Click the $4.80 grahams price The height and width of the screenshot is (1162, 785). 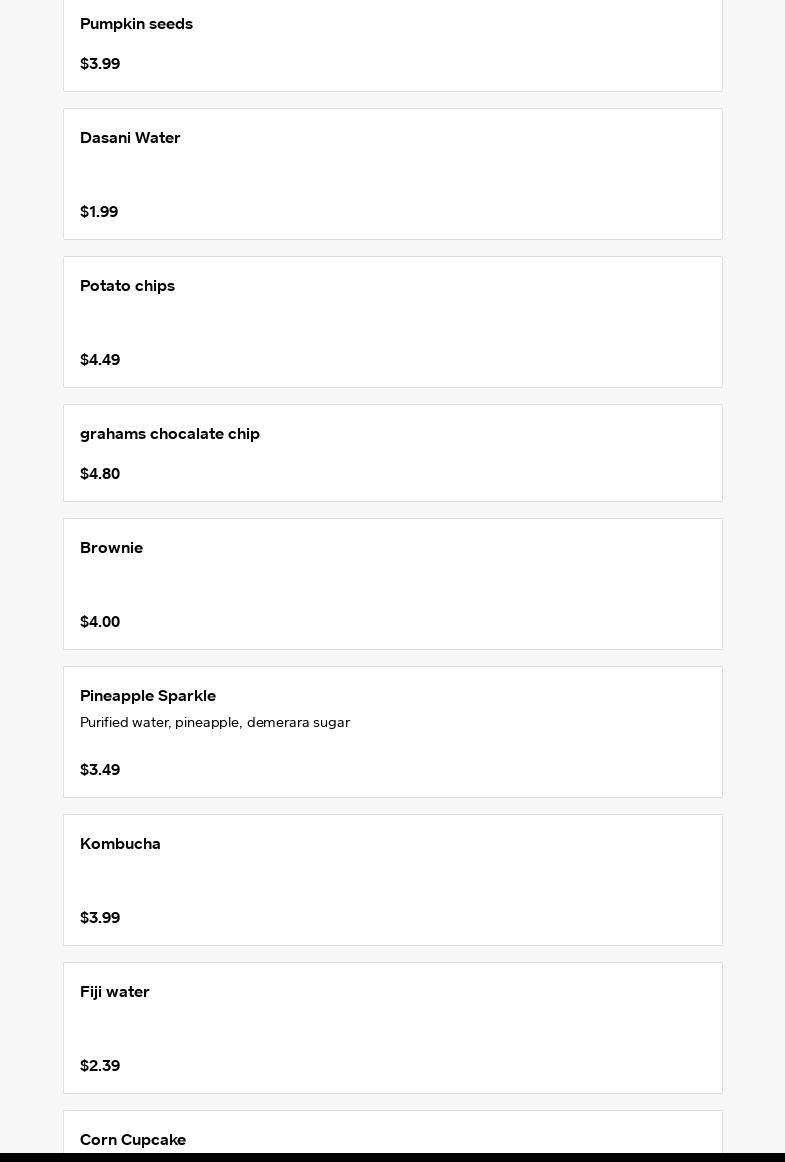click(x=100, y=474)
